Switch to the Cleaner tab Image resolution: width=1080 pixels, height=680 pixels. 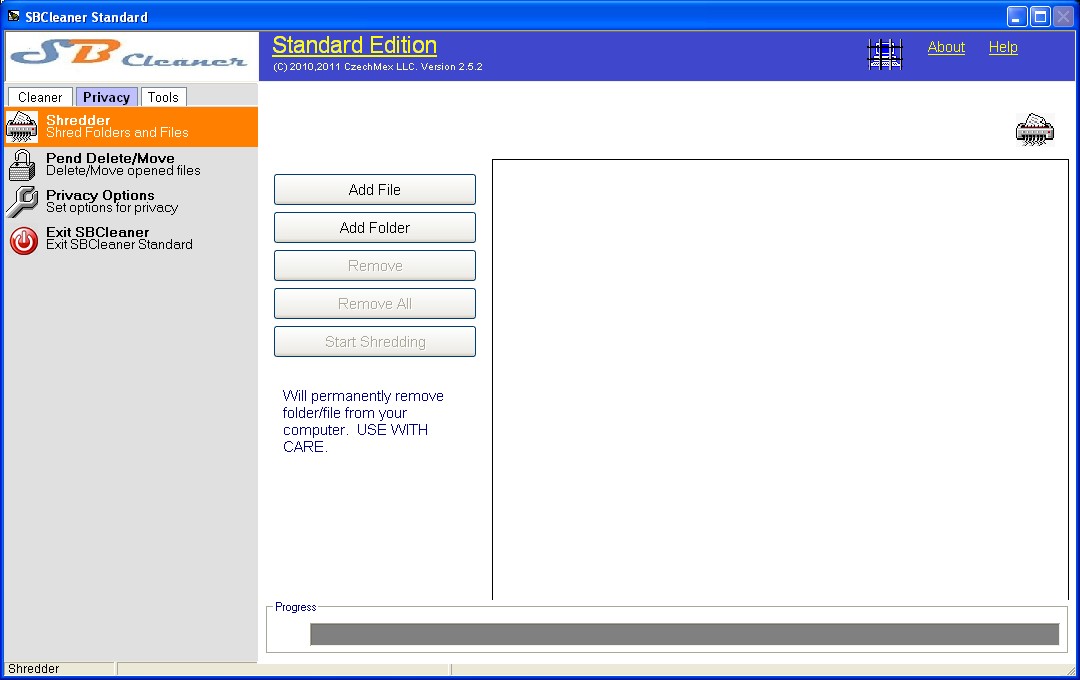point(40,97)
